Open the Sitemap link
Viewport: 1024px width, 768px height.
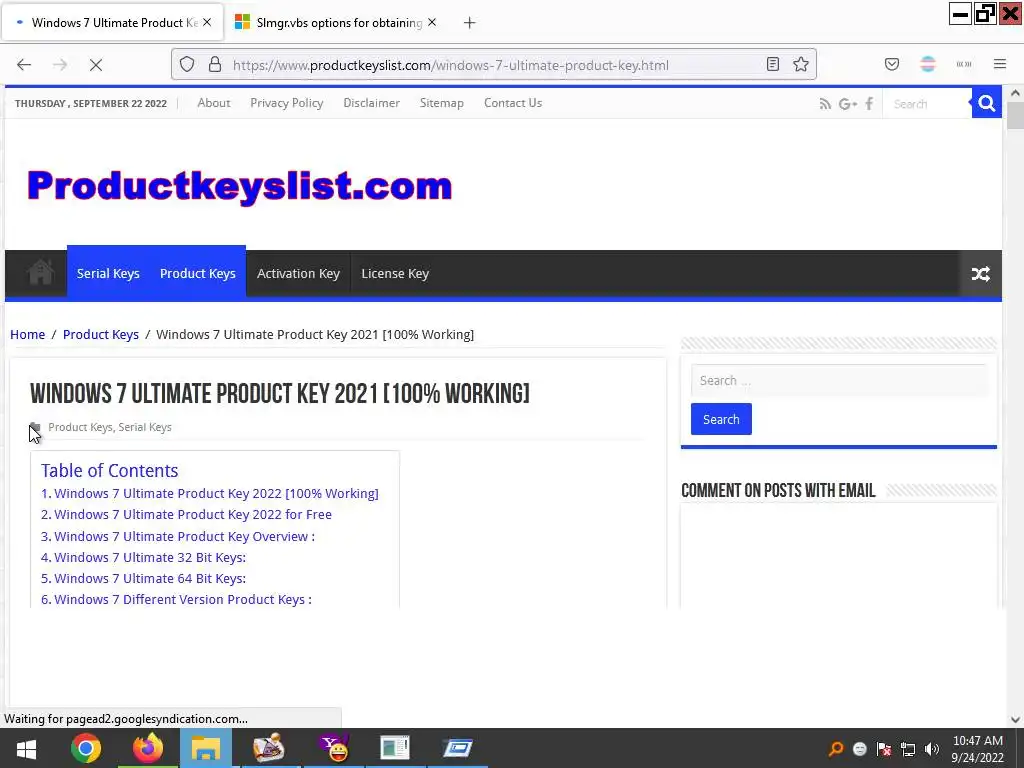(441, 103)
